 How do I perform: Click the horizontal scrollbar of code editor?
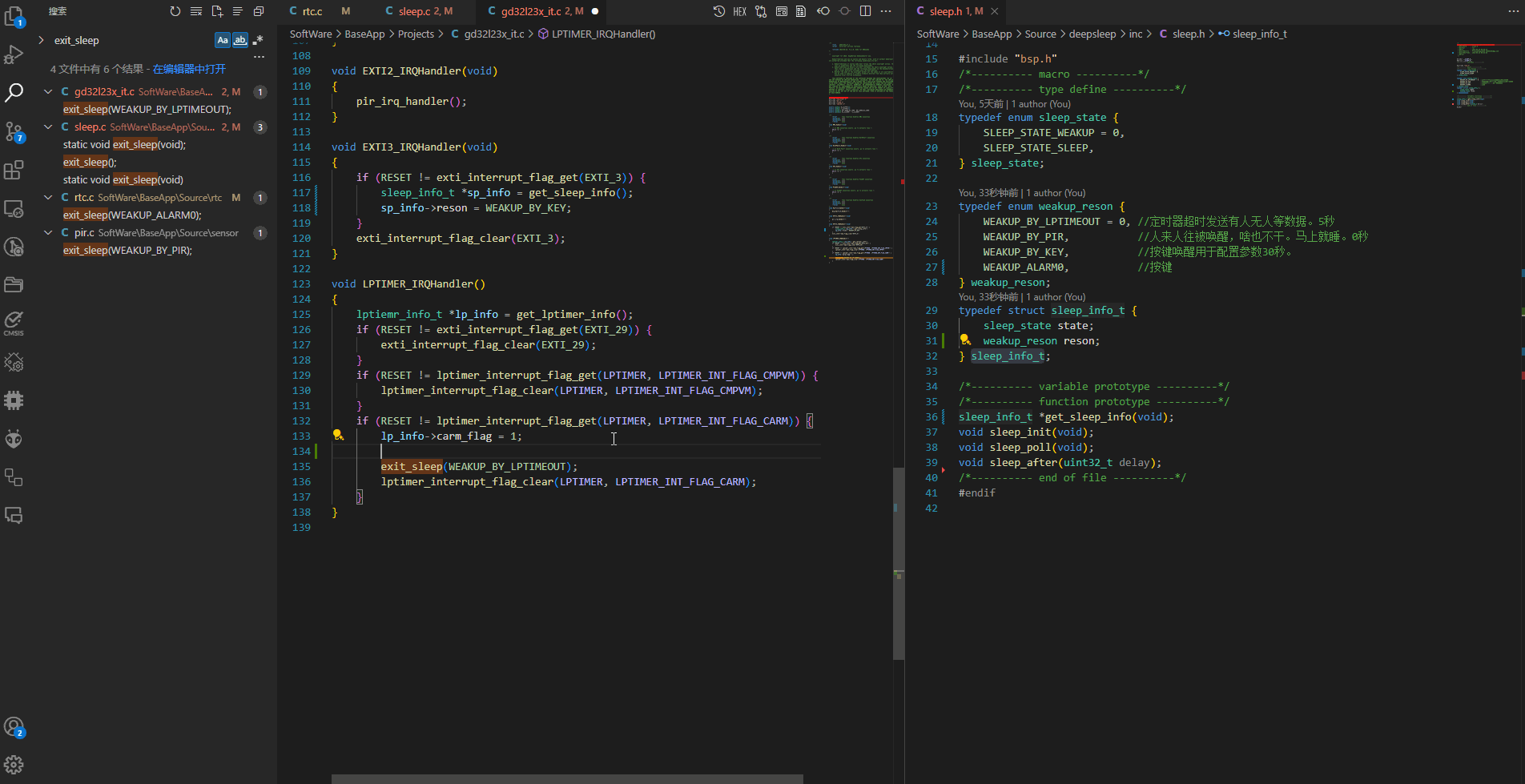click(567, 778)
